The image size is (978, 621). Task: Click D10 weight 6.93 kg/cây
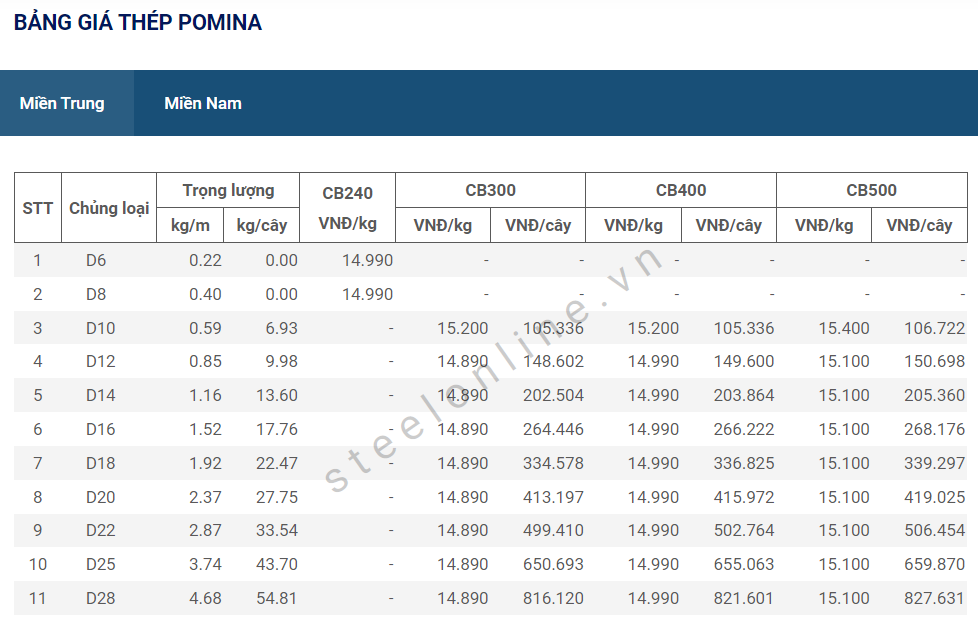pos(281,328)
